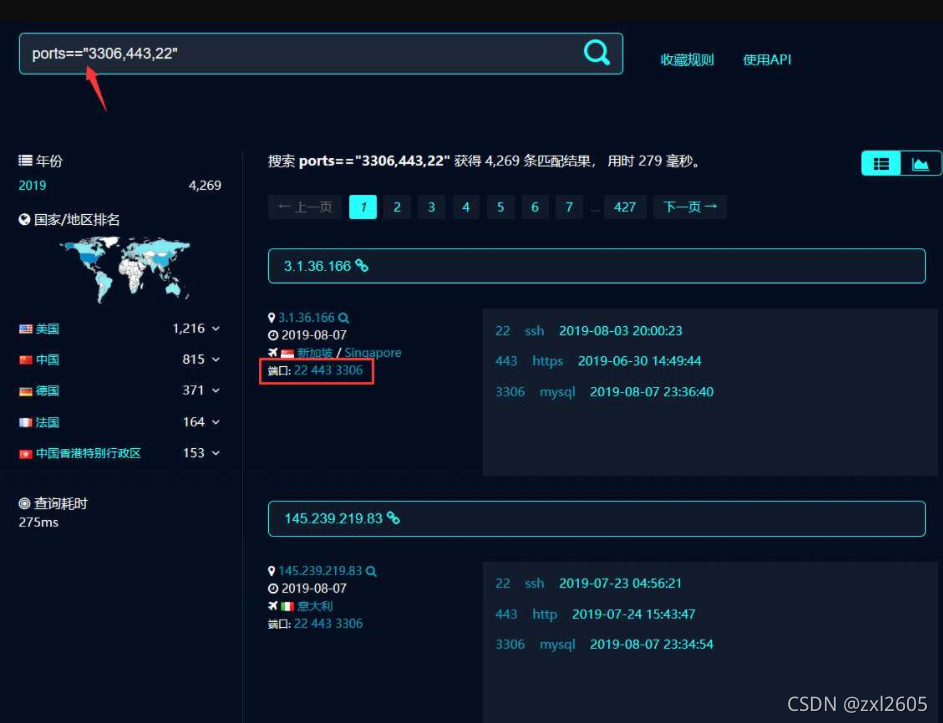Open the 145.239.219.83 header link
943x723 pixels.
click(333, 518)
